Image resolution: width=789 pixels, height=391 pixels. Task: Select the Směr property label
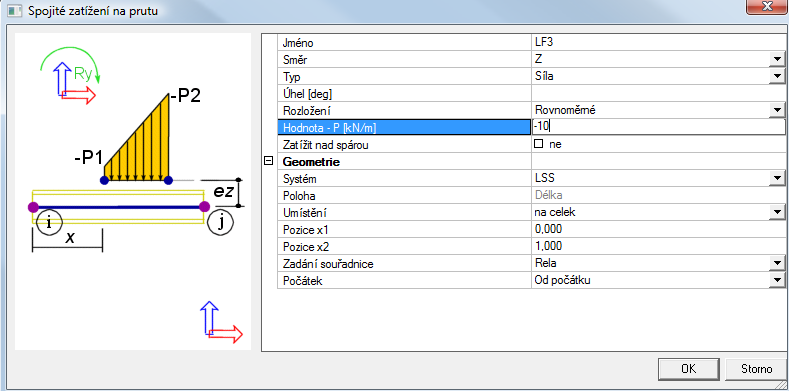click(295, 60)
